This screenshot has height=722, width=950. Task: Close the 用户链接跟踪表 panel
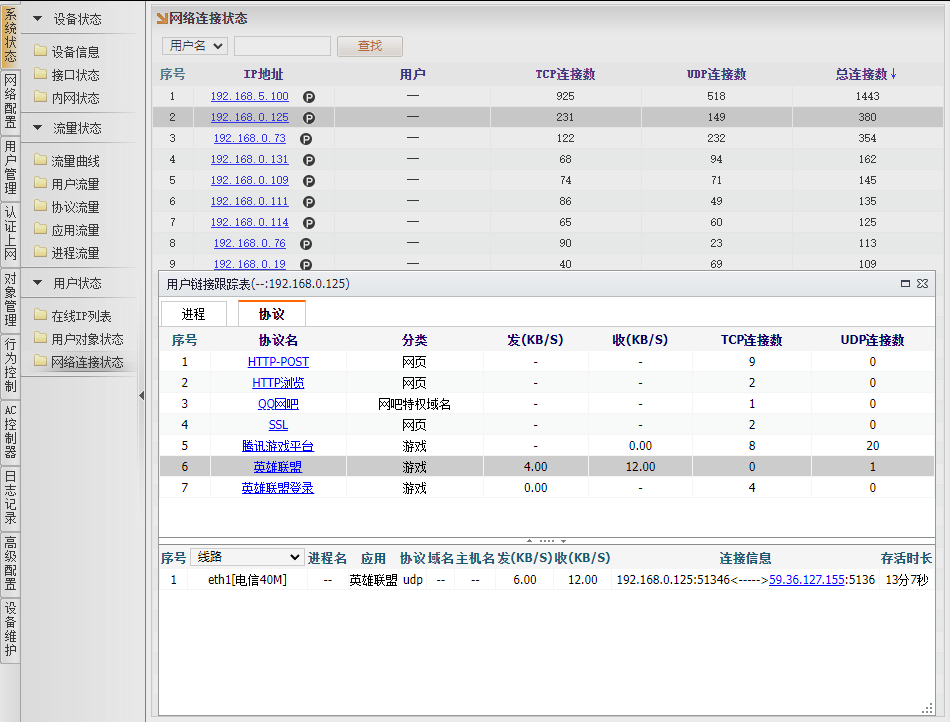tap(922, 284)
